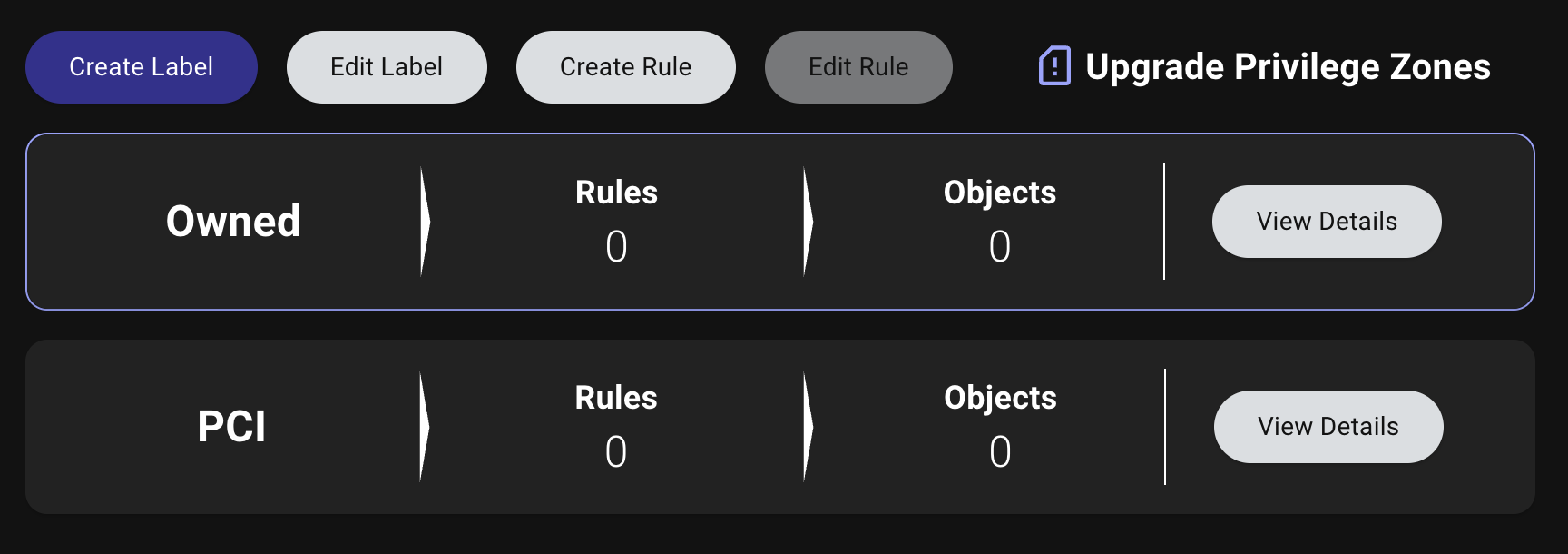
Task: Click the Rules header in PCI row
Action: (x=616, y=397)
